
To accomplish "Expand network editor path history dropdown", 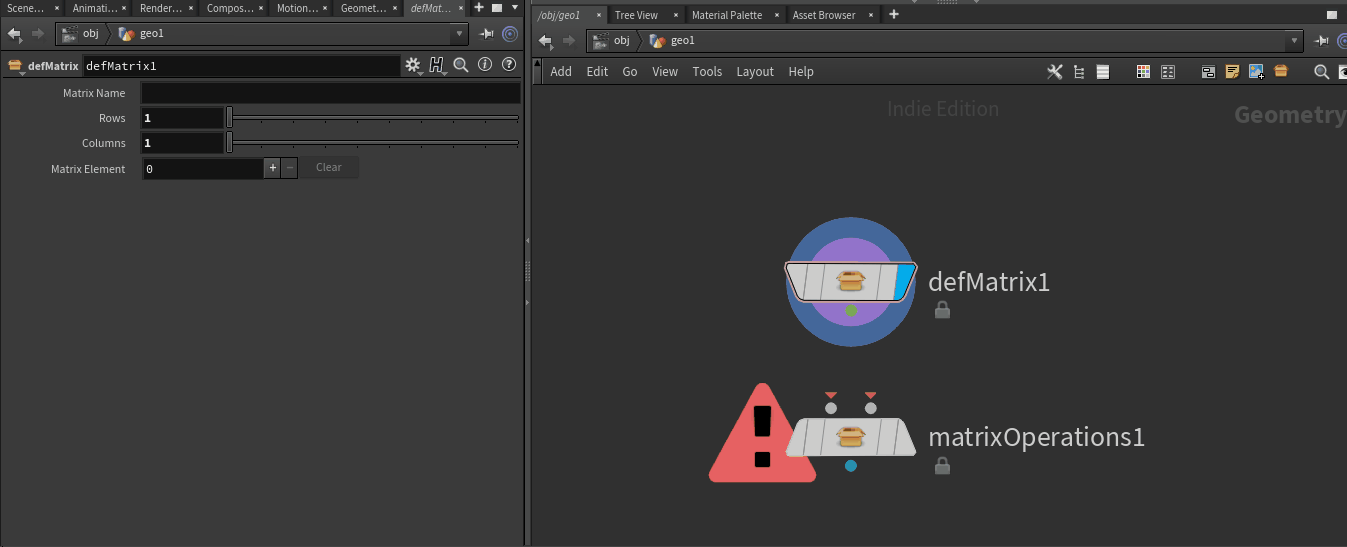I will [x=1295, y=41].
